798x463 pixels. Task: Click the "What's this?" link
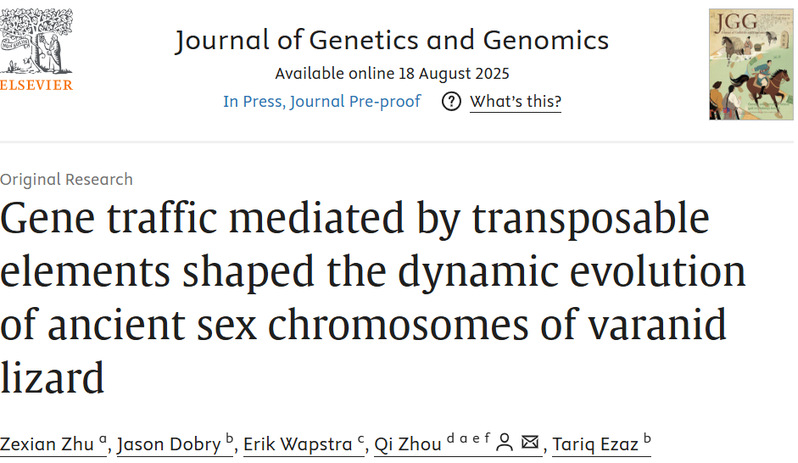coord(515,102)
